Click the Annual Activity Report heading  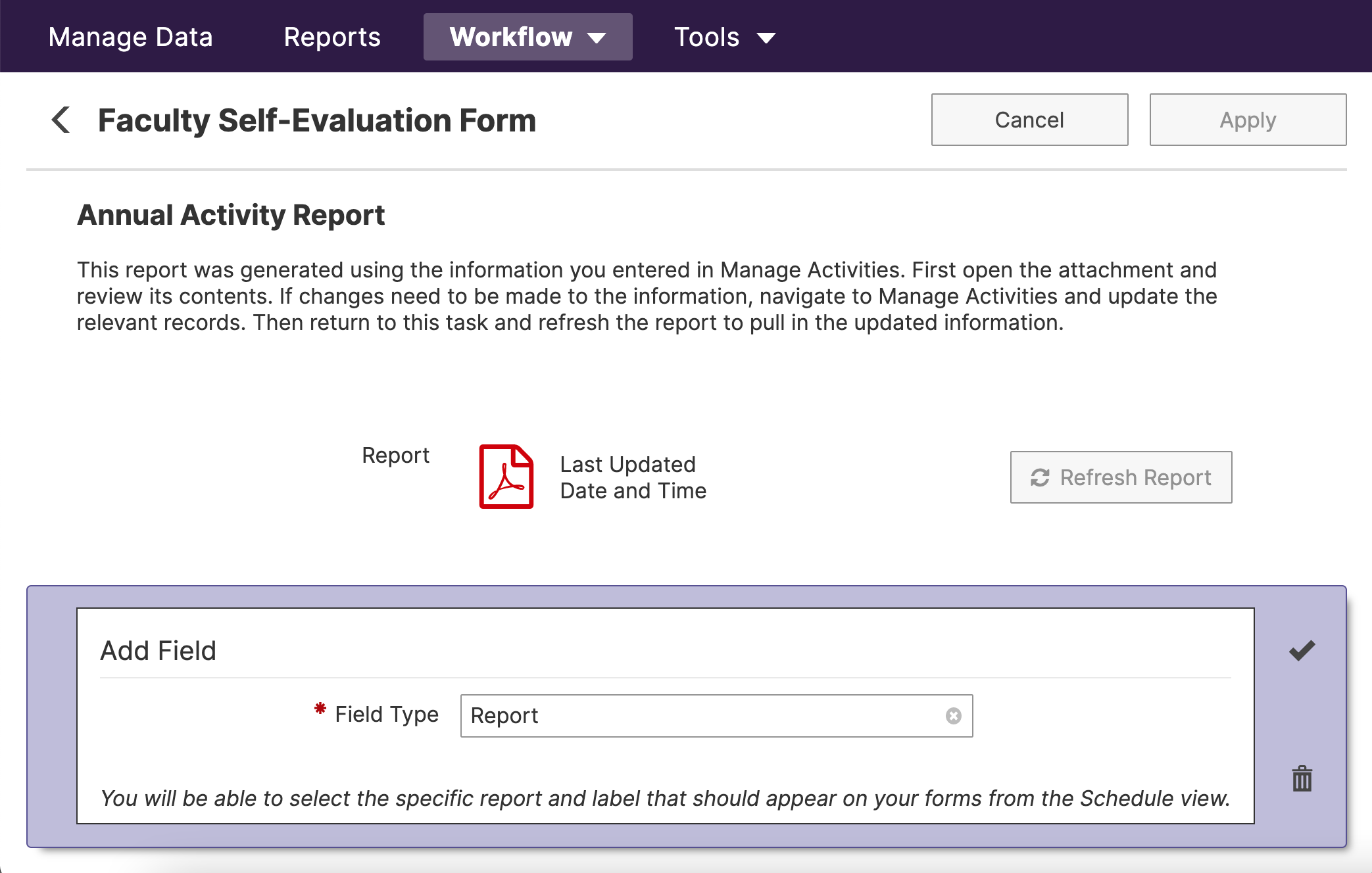tap(231, 215)
